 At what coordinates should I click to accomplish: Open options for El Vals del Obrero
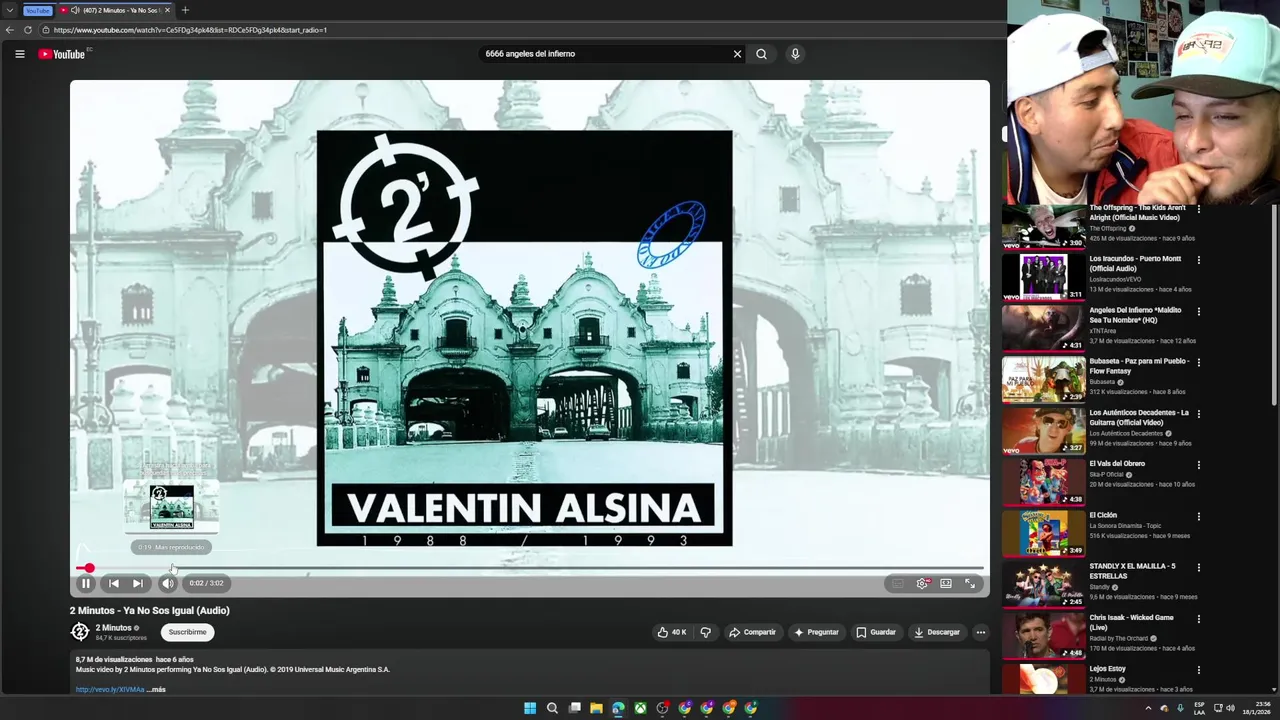click(x=1199, y=465)
